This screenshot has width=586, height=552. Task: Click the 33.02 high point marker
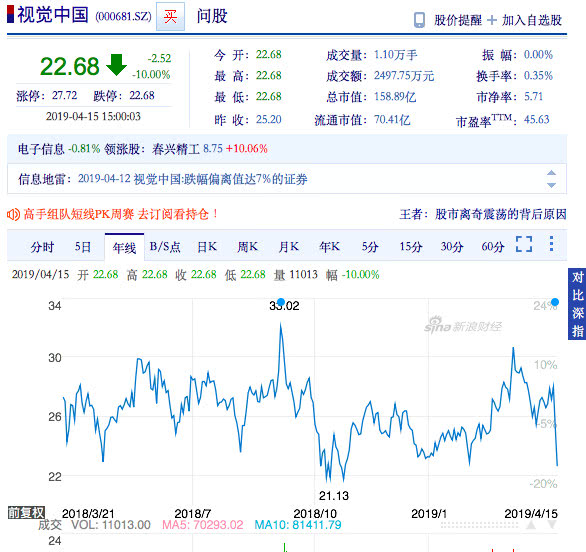point(281,302)
